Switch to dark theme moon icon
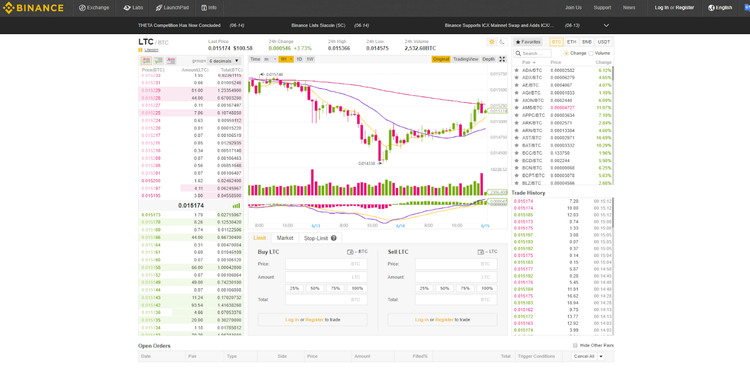 502,42
